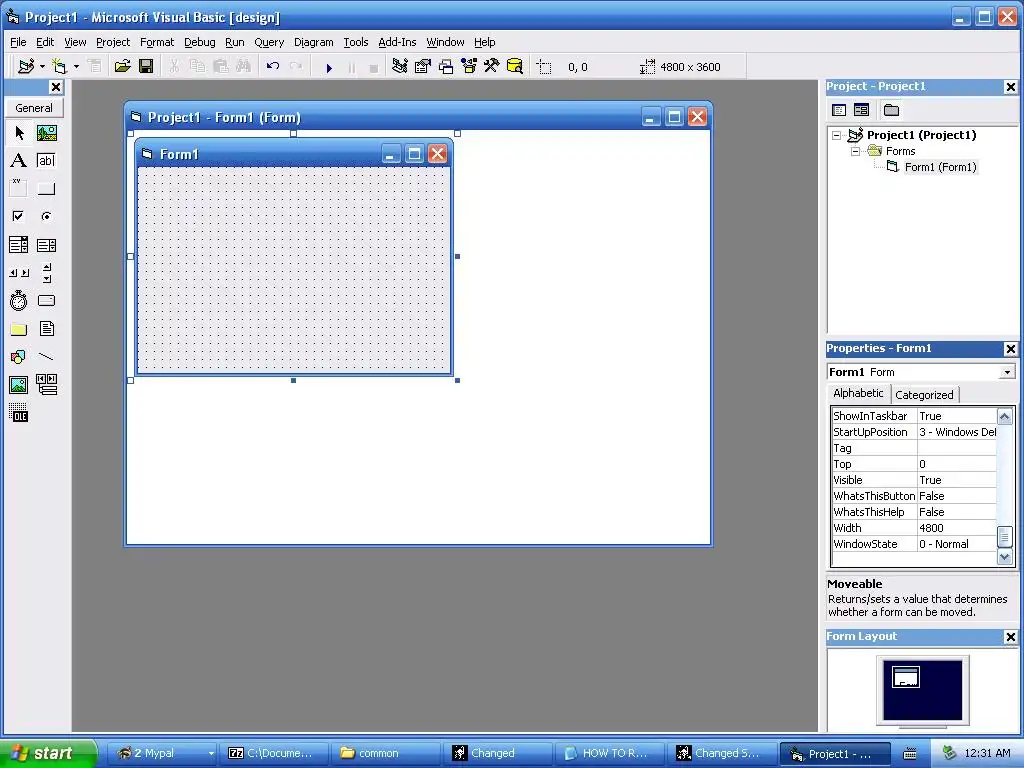Click the Add Form toolbar icon
The height and width of the screenshot is (768, 1024).
(59, 67)
